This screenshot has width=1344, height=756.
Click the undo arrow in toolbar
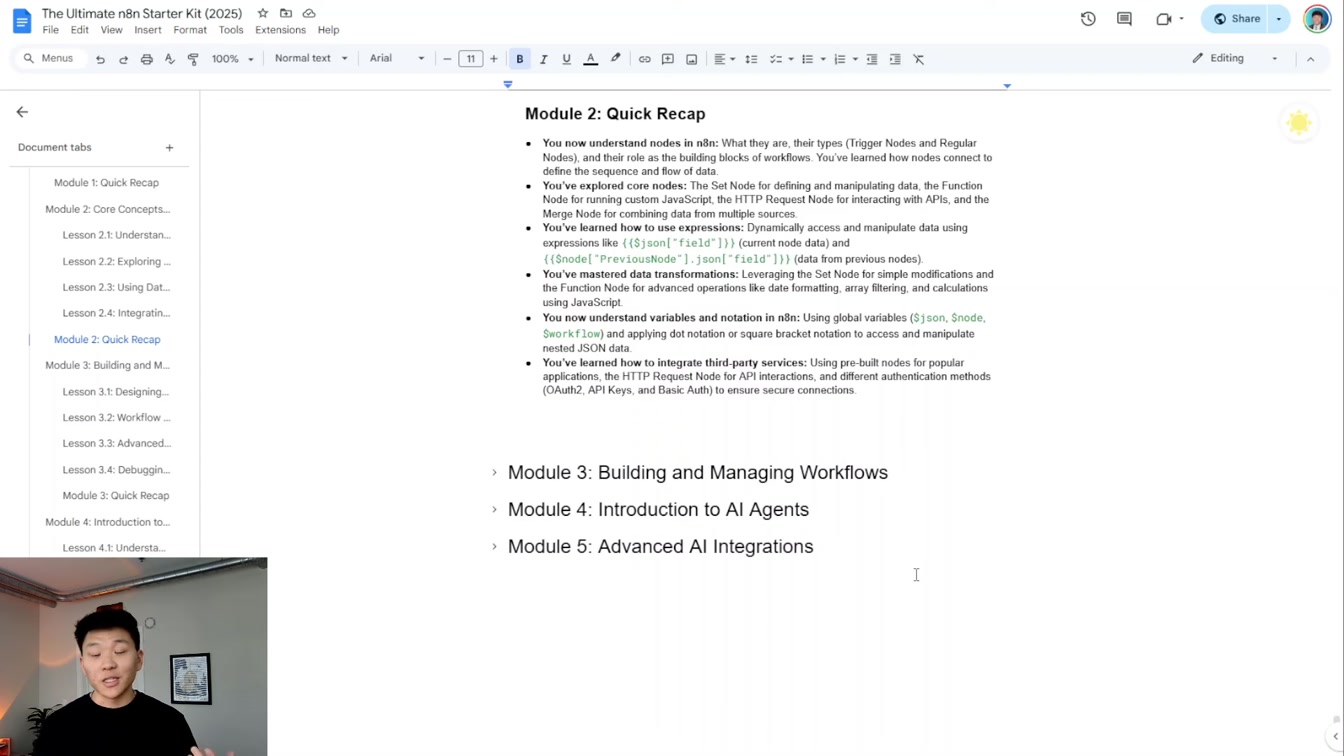[x=100, y=59]
